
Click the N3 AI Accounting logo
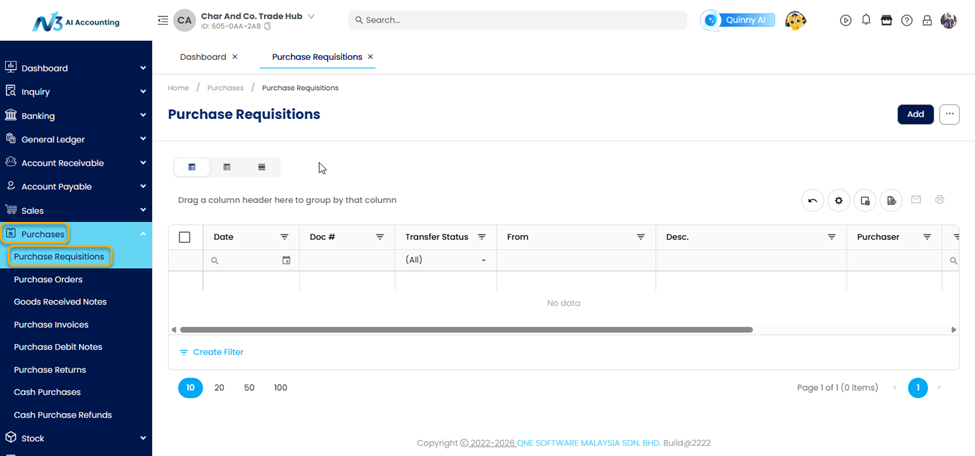click(x=76, y=21)
